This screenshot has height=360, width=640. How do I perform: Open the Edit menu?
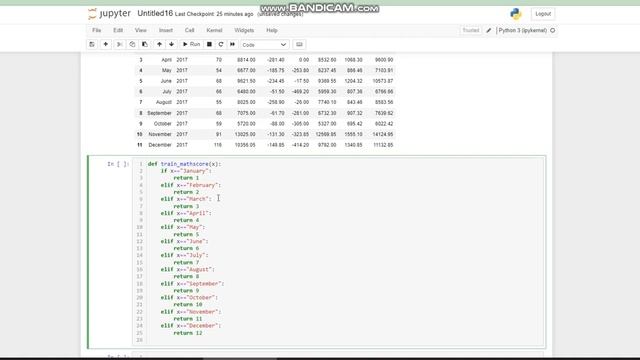pyautogui.click(x=118, y=31)
